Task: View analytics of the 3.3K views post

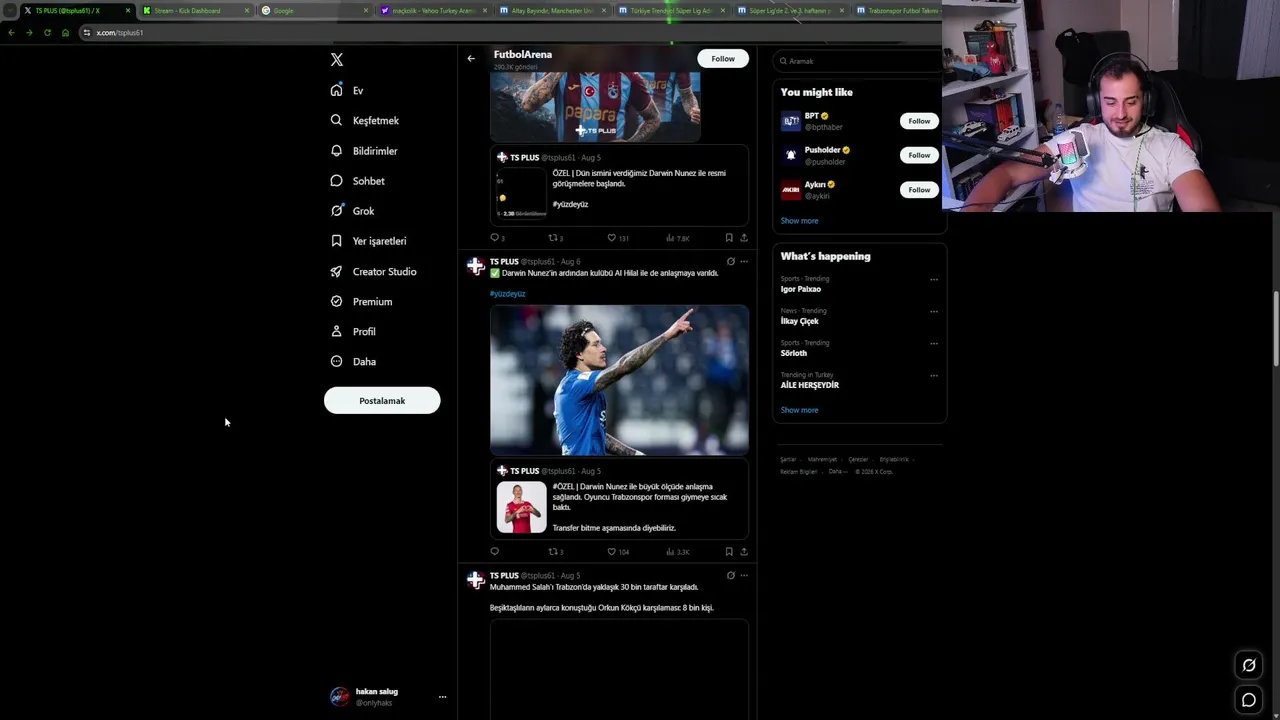Action: click(x=670, y=551)
